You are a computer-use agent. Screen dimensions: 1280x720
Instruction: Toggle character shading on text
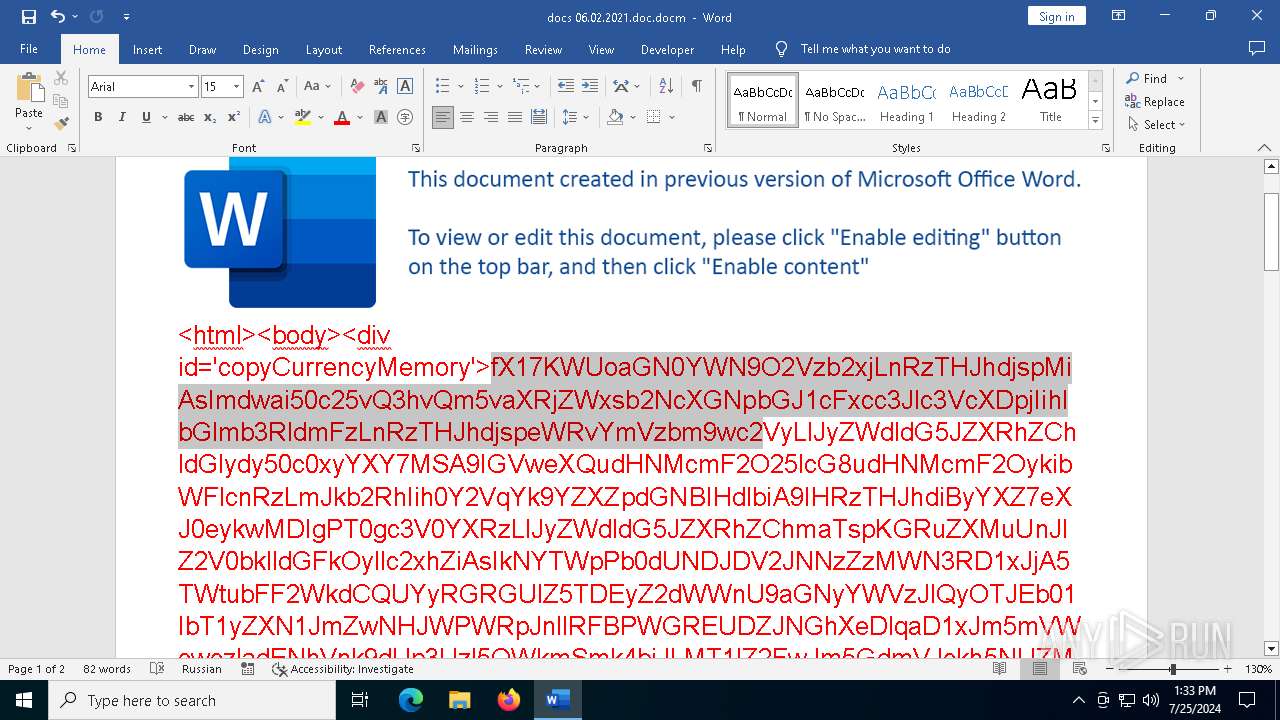point(381,117)
